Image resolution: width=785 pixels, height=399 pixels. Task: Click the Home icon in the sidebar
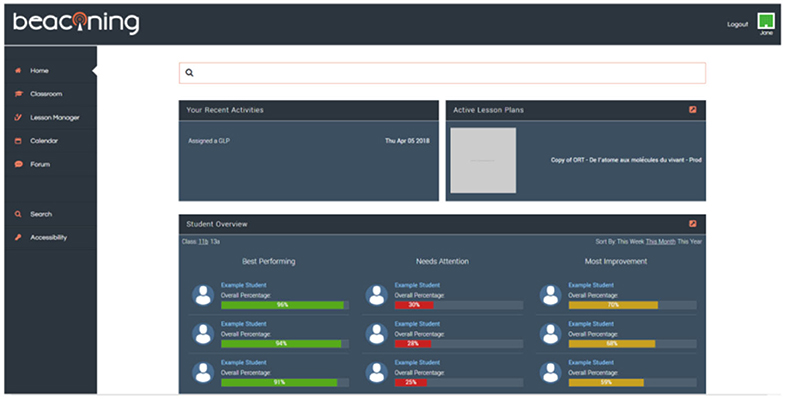click(x=18, y=71)
